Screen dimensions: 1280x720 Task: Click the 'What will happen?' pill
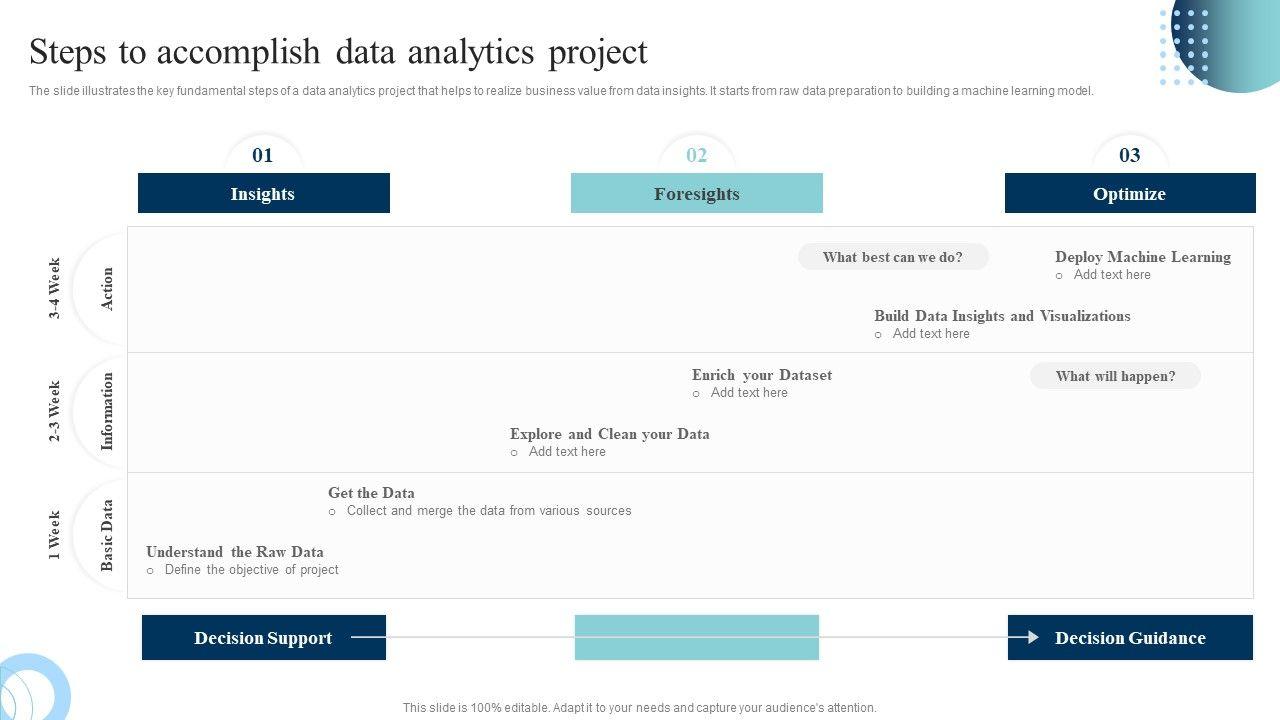click(x=1115, y=376)
